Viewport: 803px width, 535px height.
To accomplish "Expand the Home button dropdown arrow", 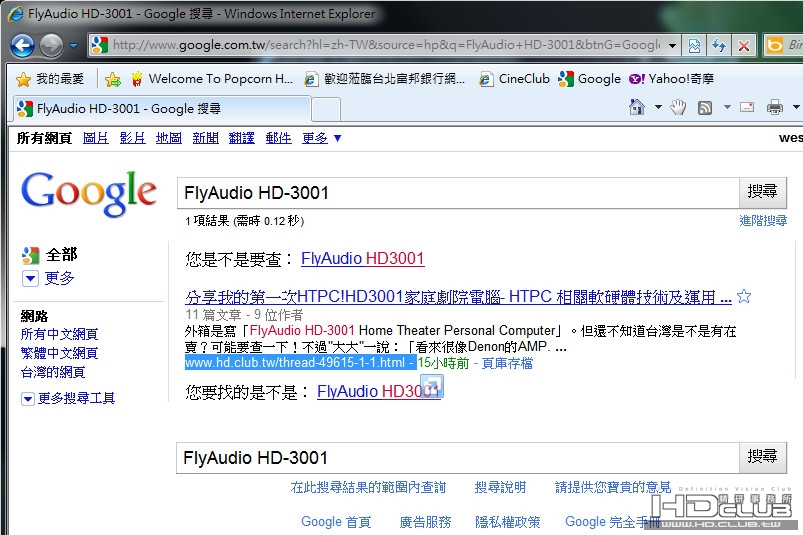I will click(x=659, y=108).
